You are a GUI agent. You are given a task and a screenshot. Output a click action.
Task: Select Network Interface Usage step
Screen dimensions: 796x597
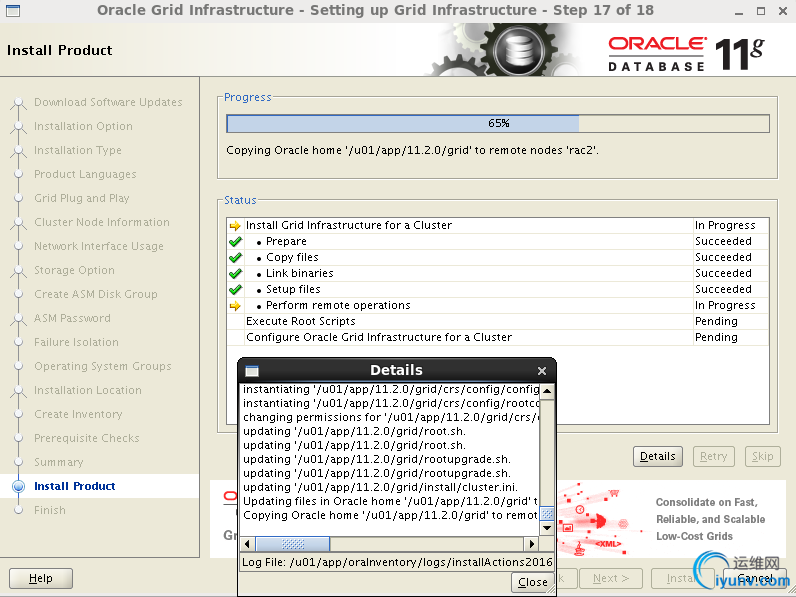coord(99,246)
